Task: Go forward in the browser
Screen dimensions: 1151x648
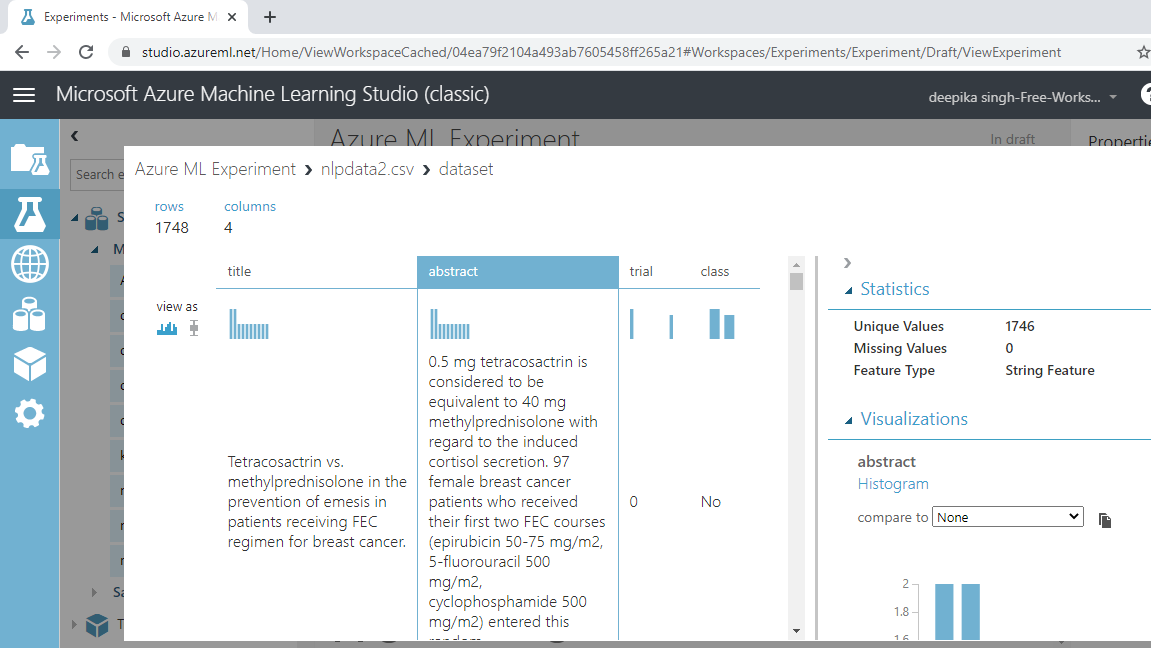Action: [54, 52]
